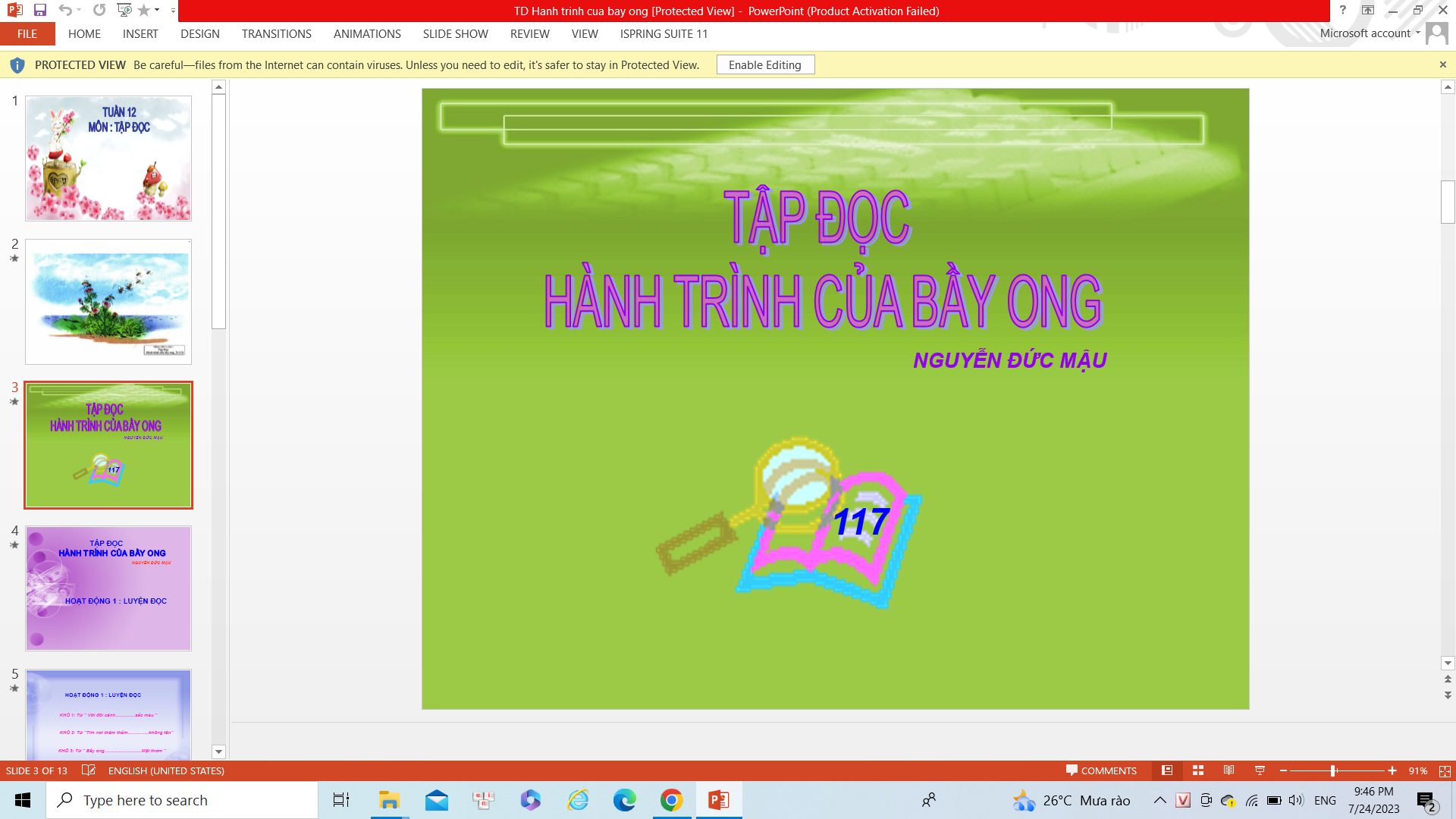This screenshot has width=1456, height=819.
Task: Expand the Undo dropdown arrow
Action: click(79, 11)
